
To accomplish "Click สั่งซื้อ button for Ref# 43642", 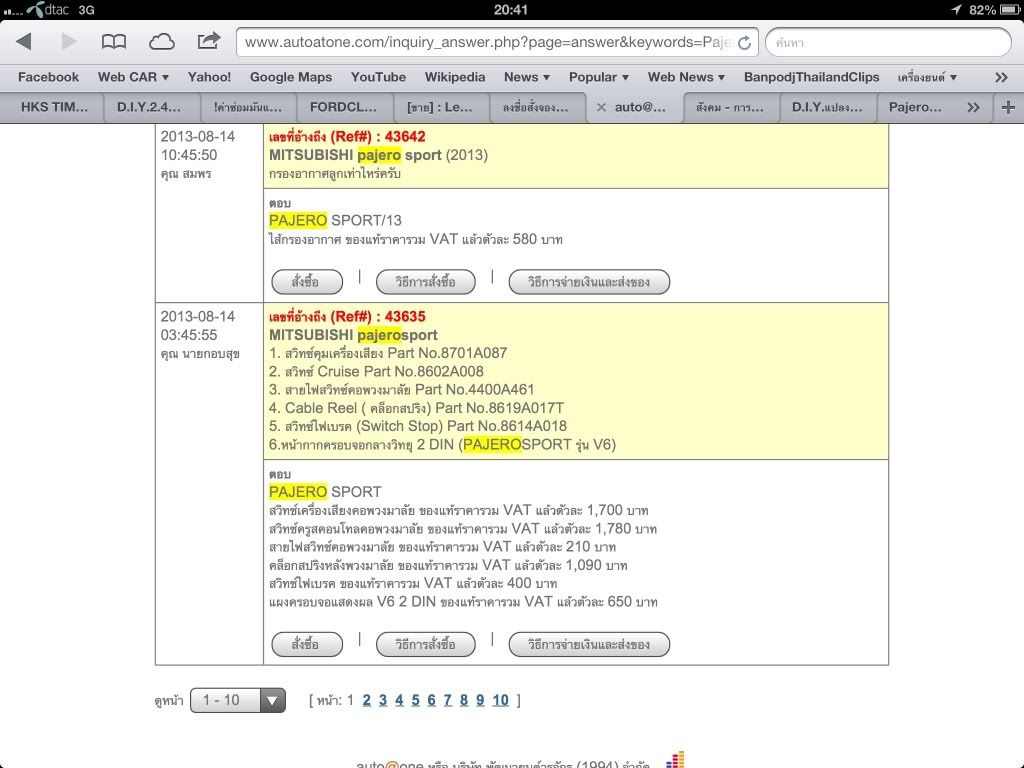I will pyautogui.click(x=307, y=281).
